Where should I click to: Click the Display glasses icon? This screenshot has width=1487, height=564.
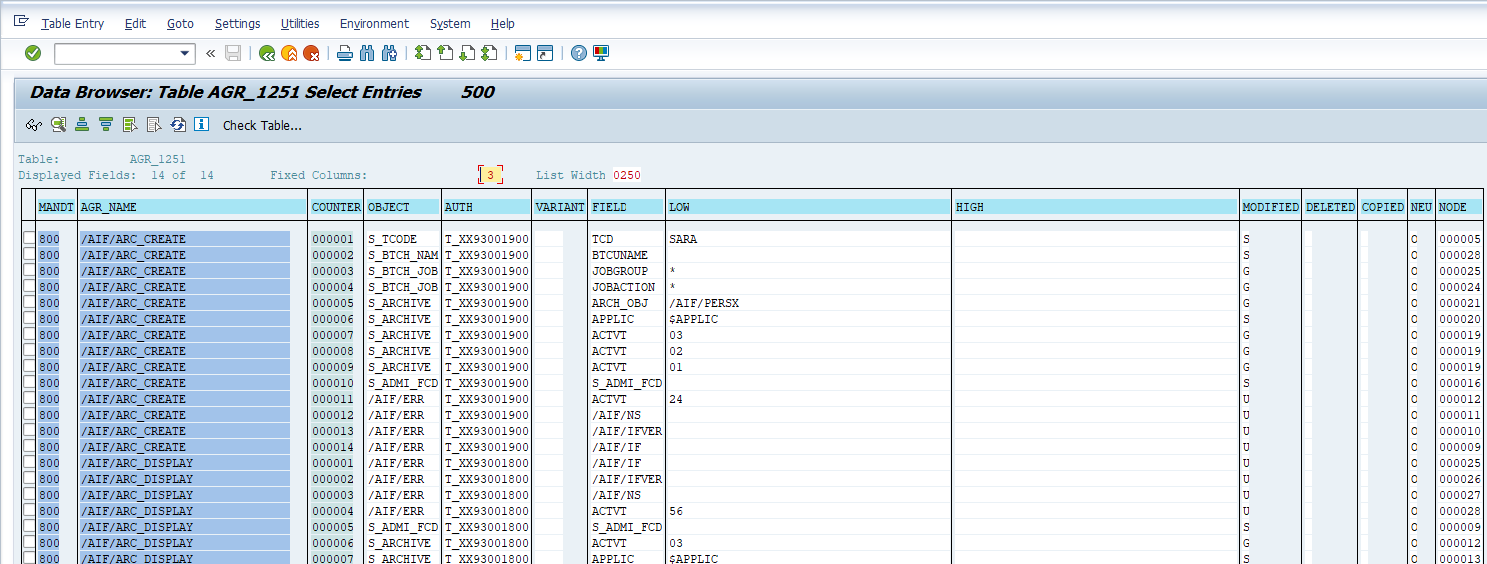[34, 125]
